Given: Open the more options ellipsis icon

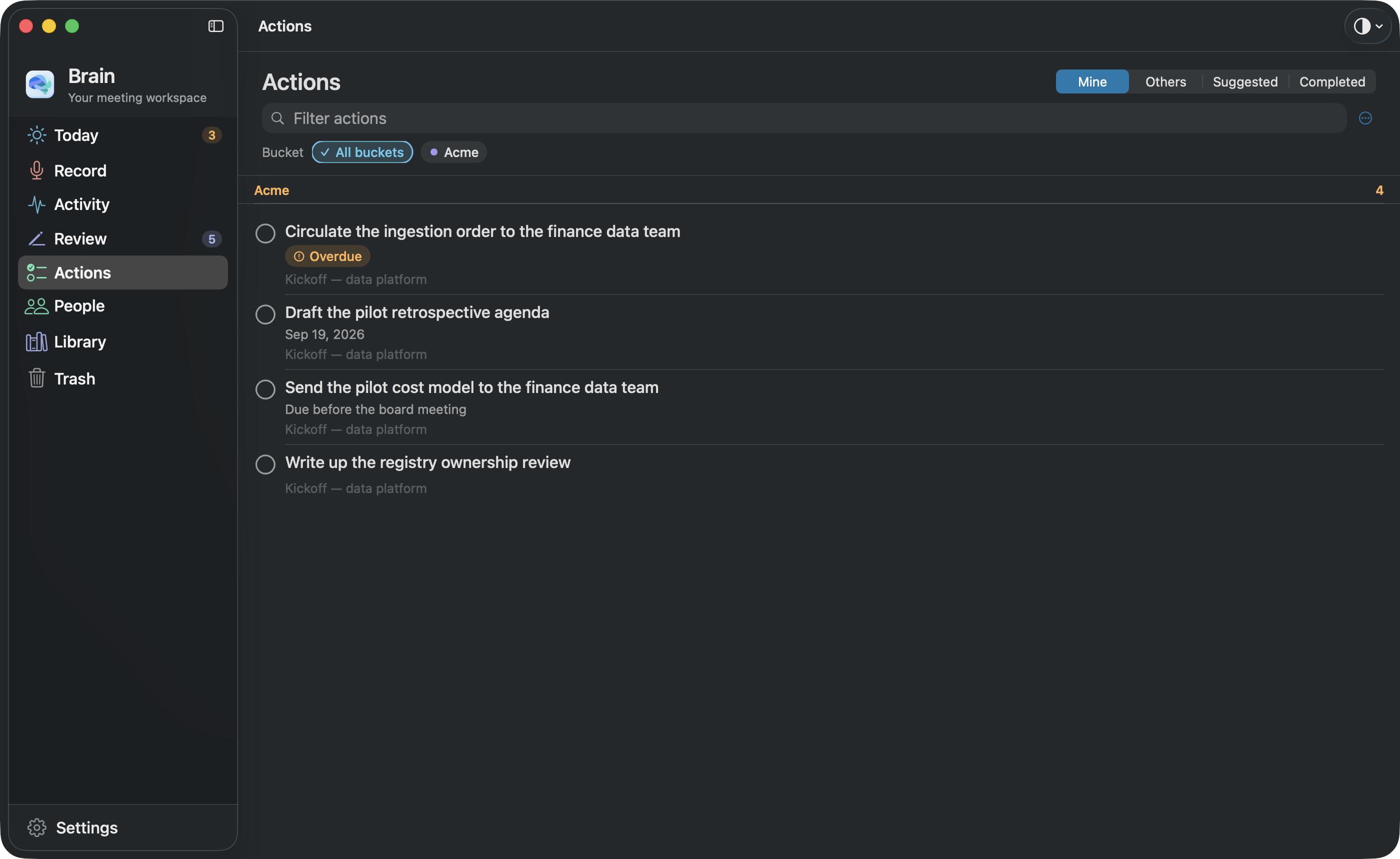Looking at the screenshot, I should (x=1365, y=118).
